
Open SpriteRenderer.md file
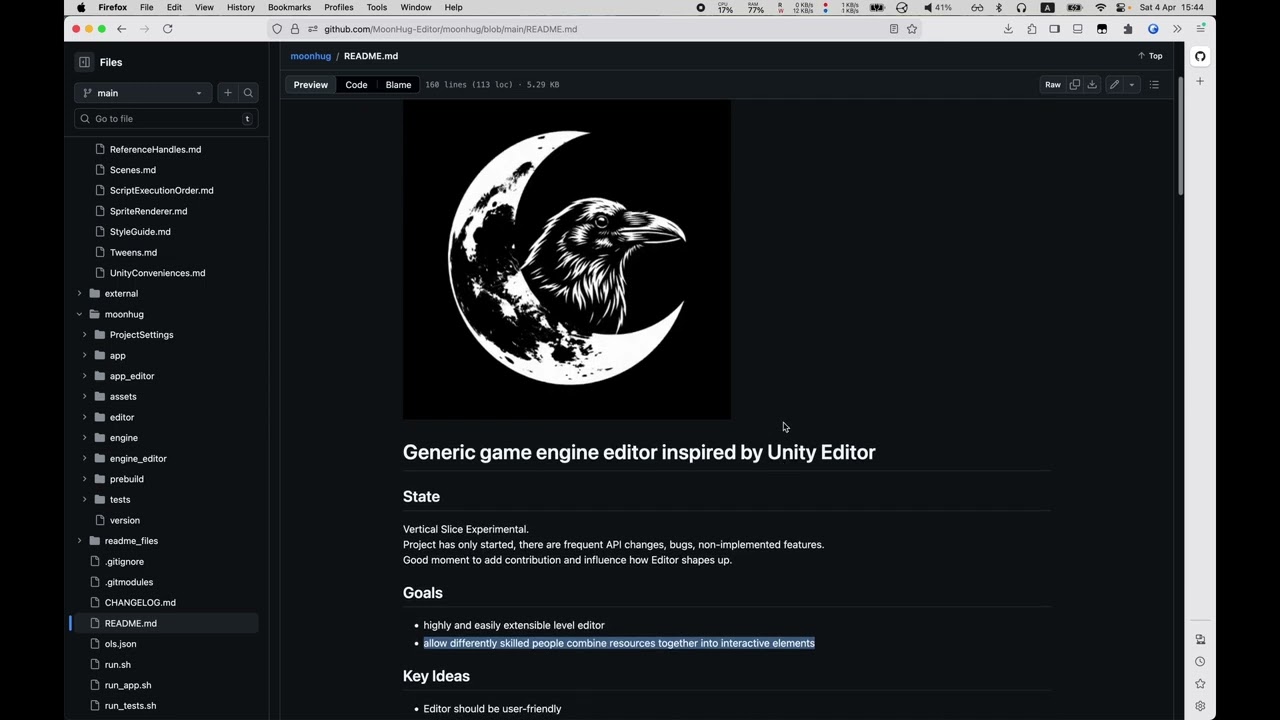[x=148, y=211]
